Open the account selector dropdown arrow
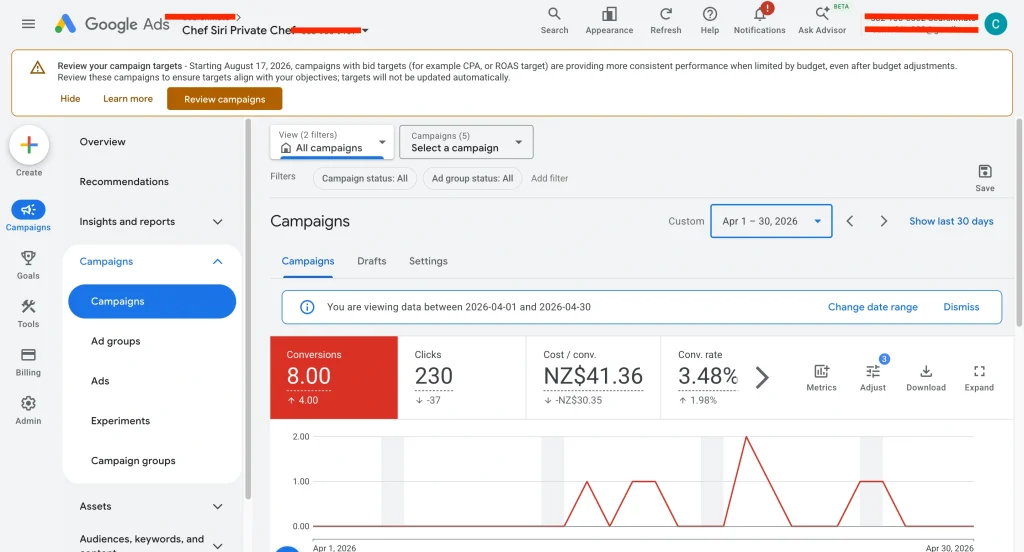Screen dimensions: 1024x552 (x=365, y=30)
